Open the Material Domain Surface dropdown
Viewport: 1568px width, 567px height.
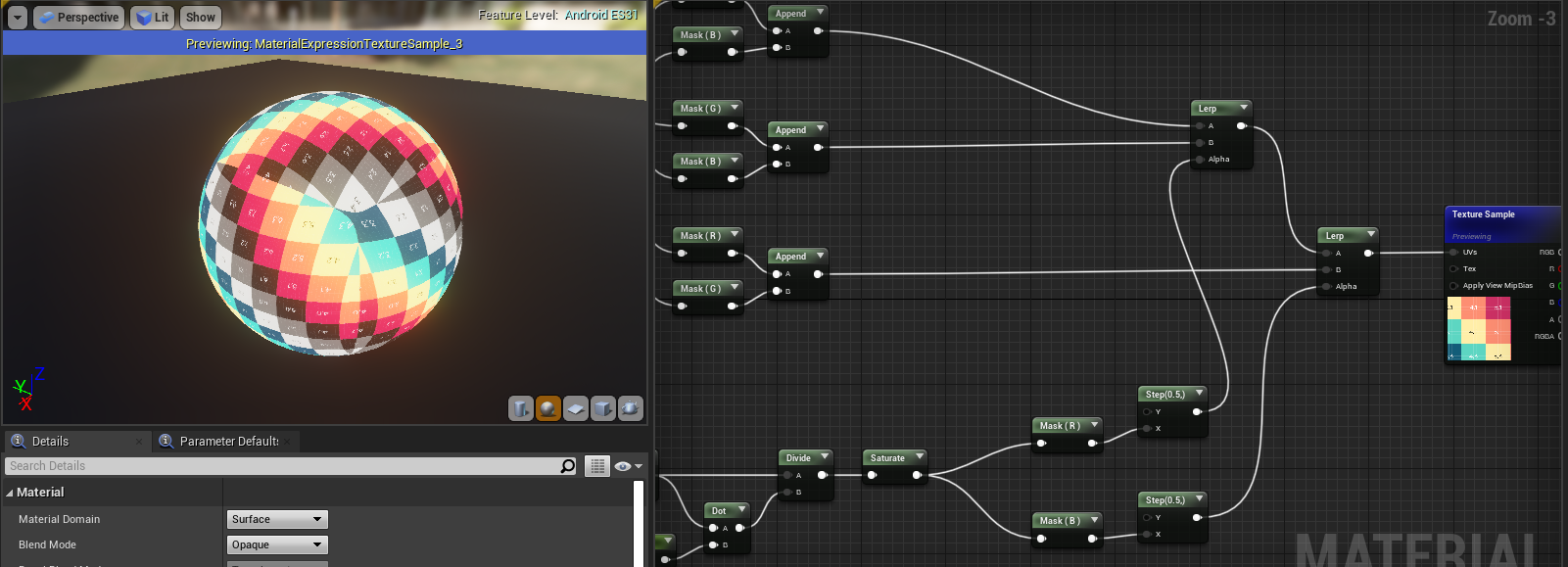(x=277, y=520)
